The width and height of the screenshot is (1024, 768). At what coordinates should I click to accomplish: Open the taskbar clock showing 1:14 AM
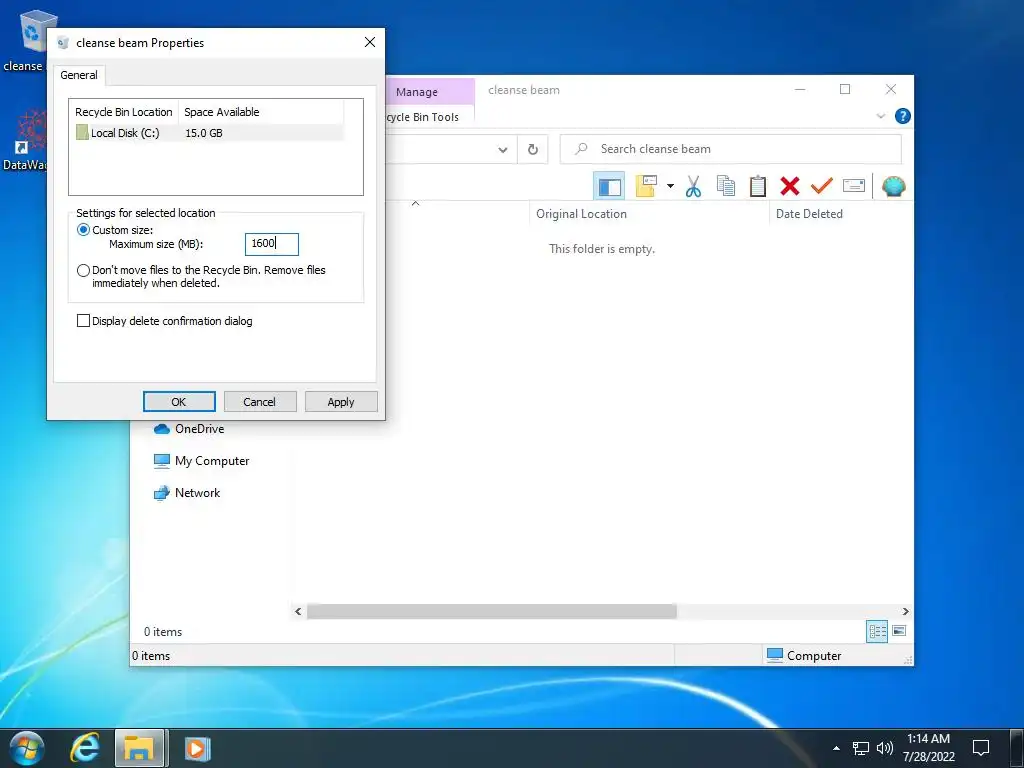click(x=929, y=748)
